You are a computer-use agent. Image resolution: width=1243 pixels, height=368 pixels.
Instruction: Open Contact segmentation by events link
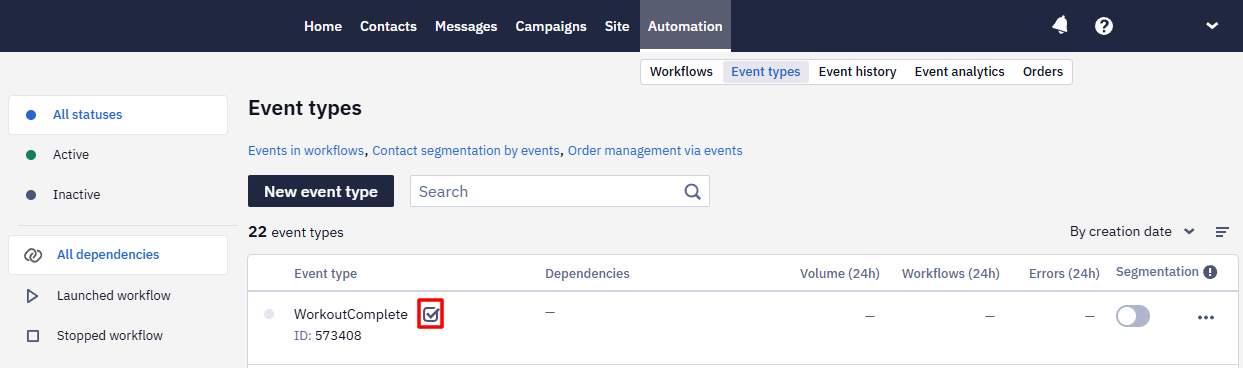pyautogui.click(x=466, y=151)
